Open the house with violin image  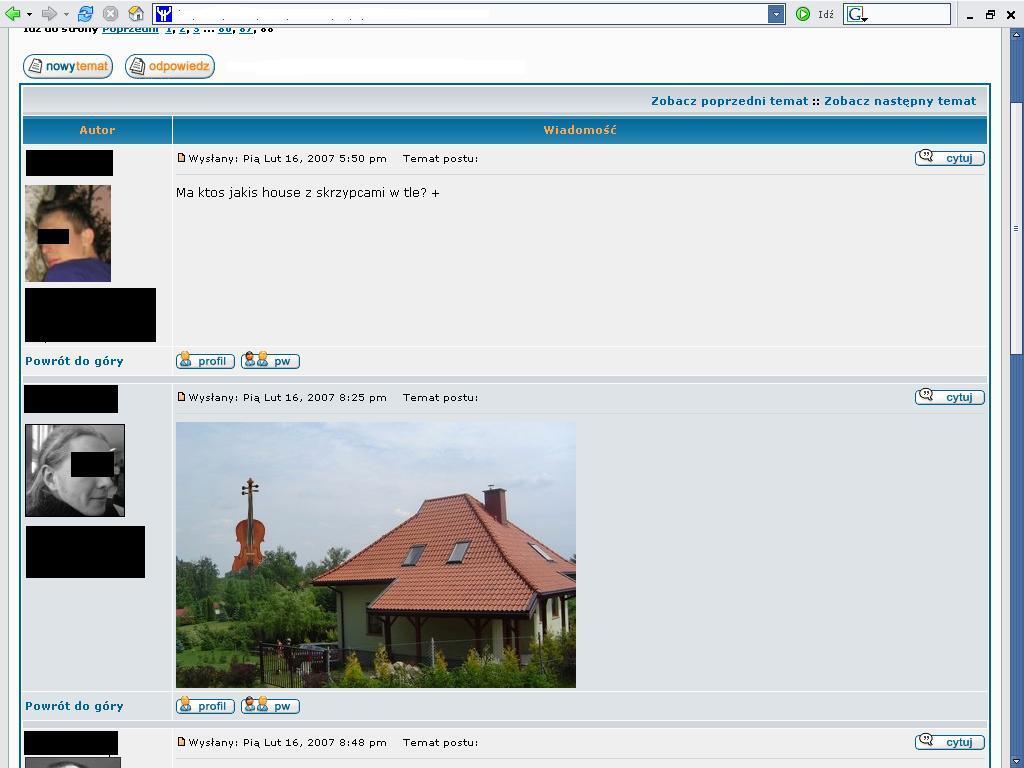pyautogui.click(x=375, y=554)
